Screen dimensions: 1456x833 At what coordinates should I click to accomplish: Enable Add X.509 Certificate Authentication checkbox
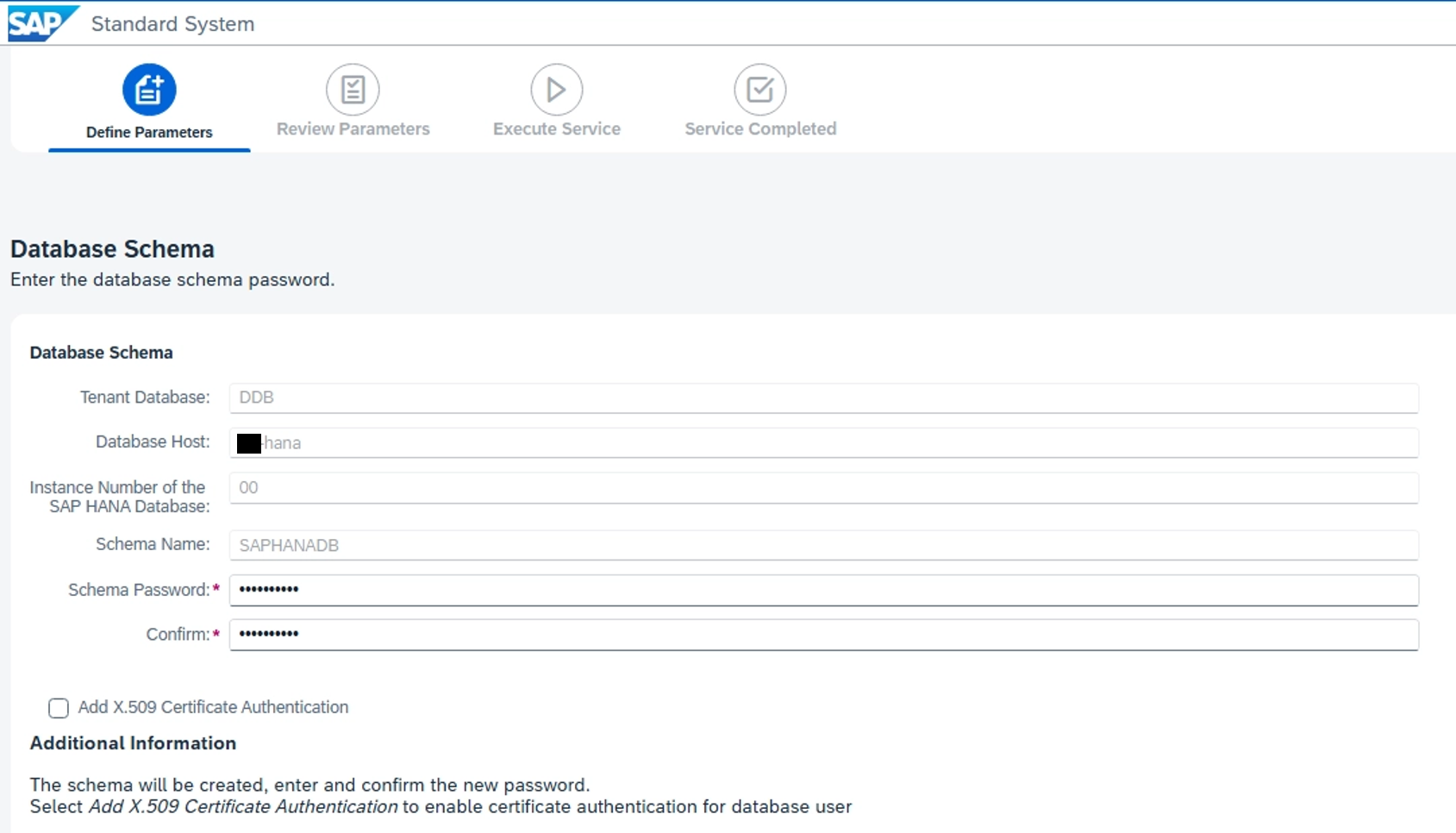click(59, 708)
